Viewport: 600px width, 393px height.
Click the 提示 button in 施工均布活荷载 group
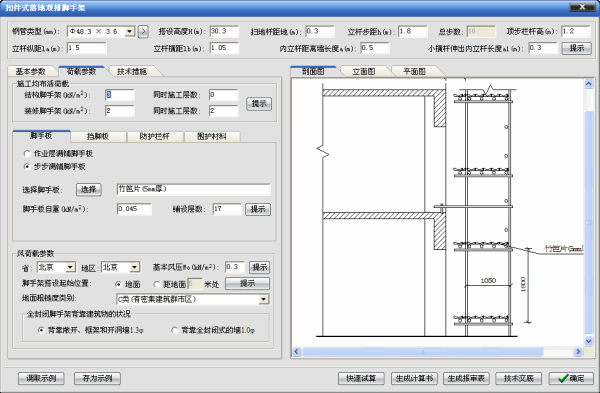[259, 104]
